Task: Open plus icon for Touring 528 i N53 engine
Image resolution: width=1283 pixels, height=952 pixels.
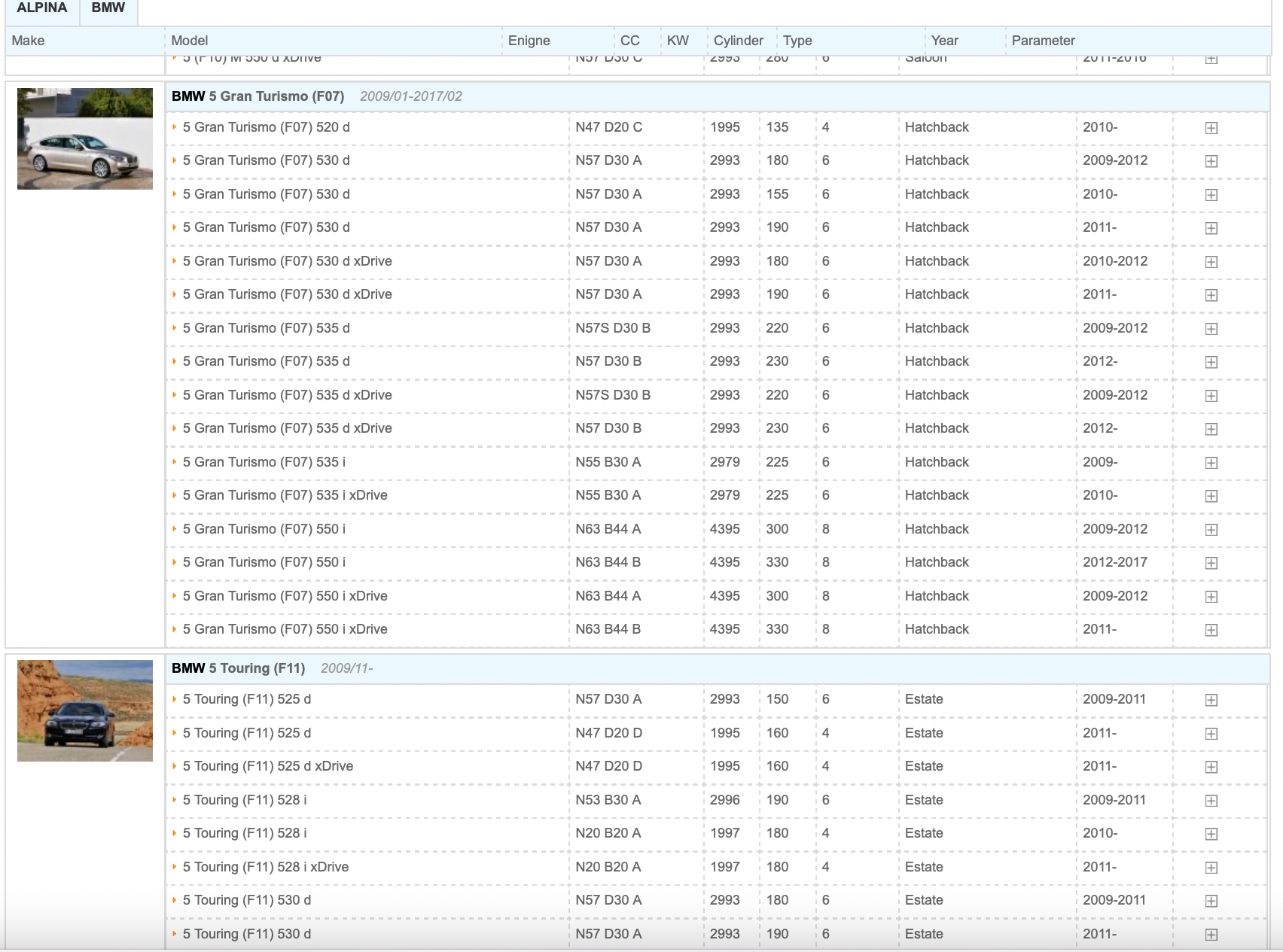Action: pyautogui.click(x=1211, y=801)
